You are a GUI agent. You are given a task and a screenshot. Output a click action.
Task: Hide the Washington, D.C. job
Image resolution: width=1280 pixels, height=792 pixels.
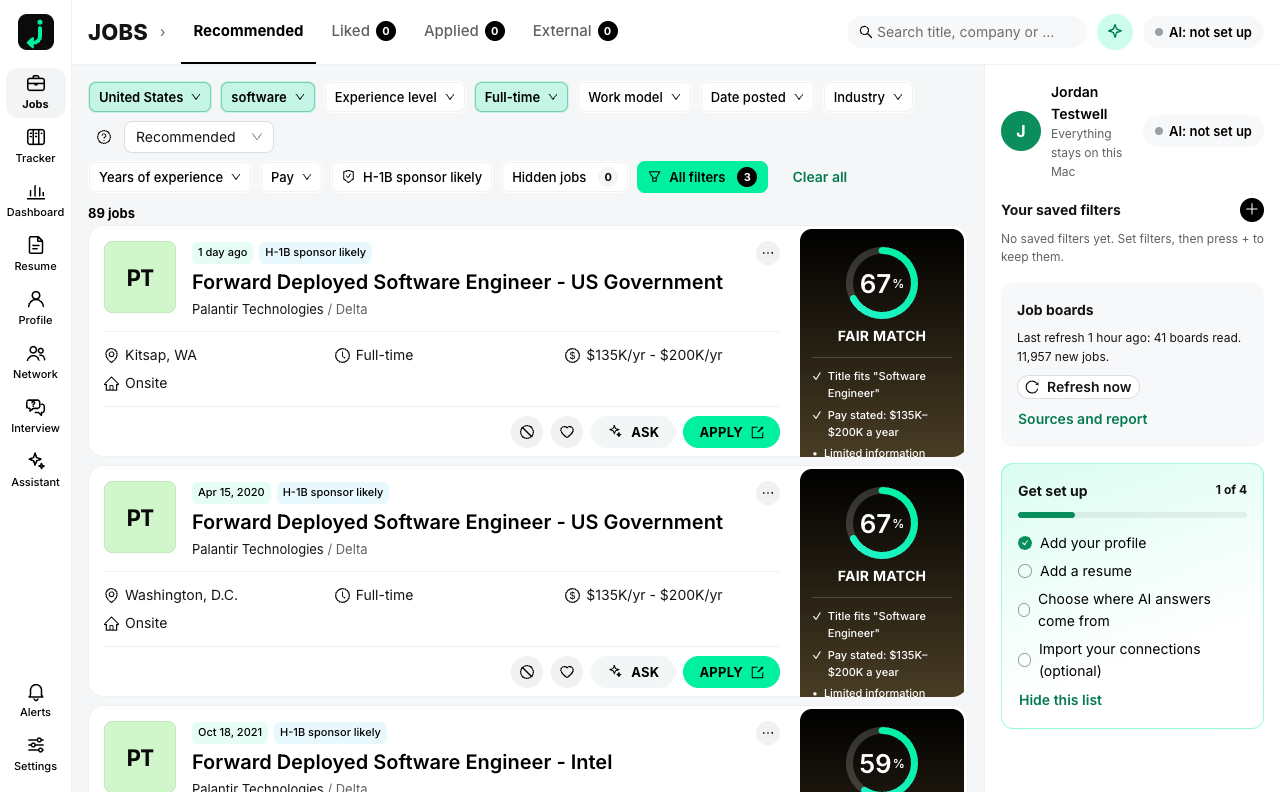[x=527, y=672]
